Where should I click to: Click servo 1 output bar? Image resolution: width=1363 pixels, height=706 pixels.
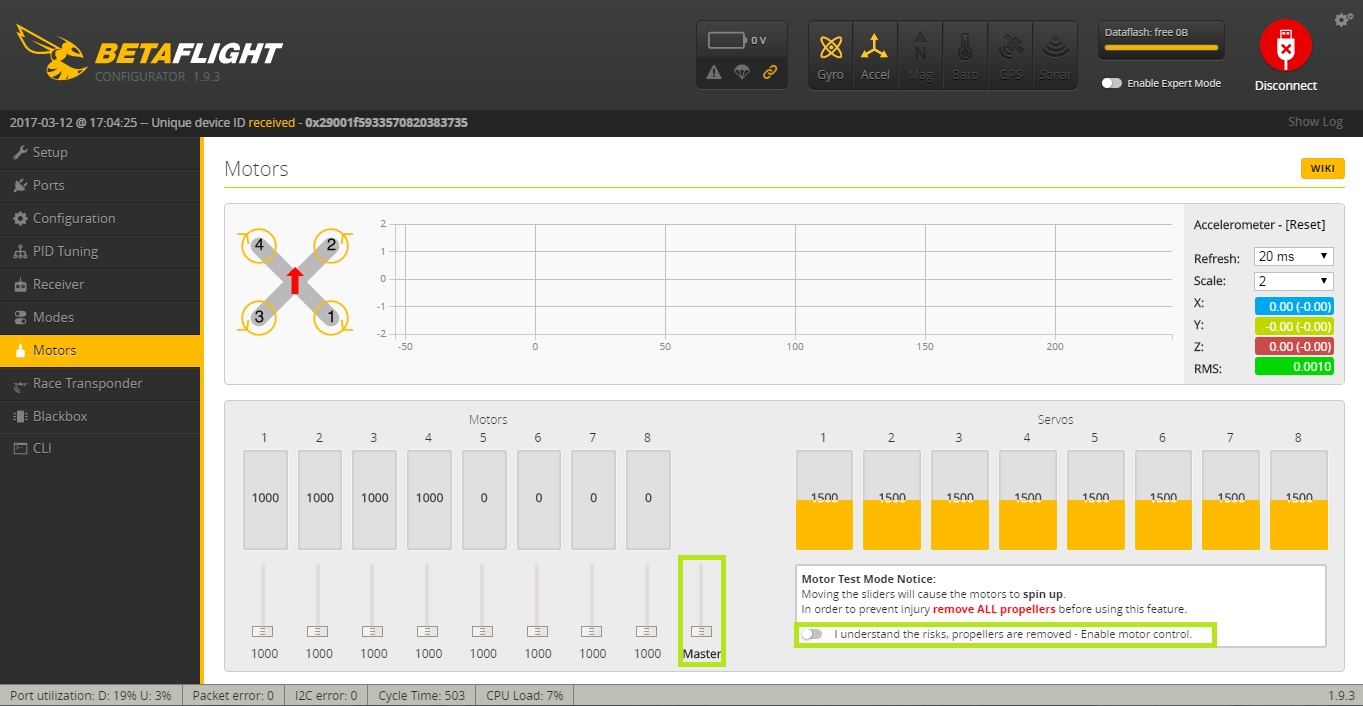click(x=824, y=500)
